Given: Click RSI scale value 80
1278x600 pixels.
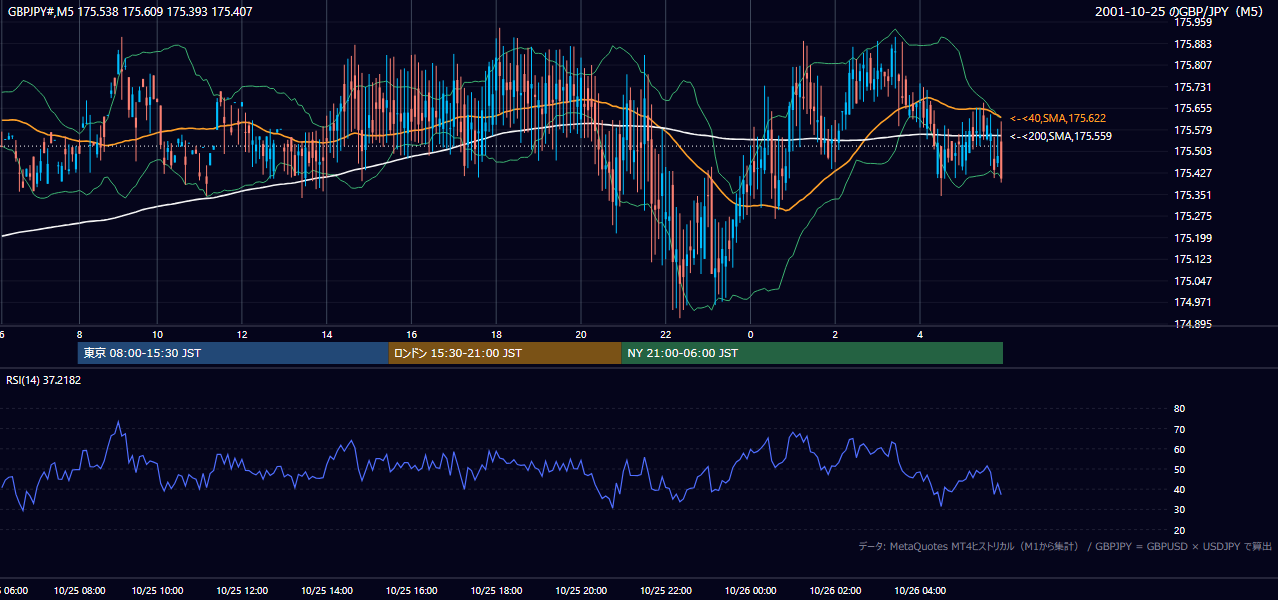Looking at the screenshot, I should coord(1179,409).
